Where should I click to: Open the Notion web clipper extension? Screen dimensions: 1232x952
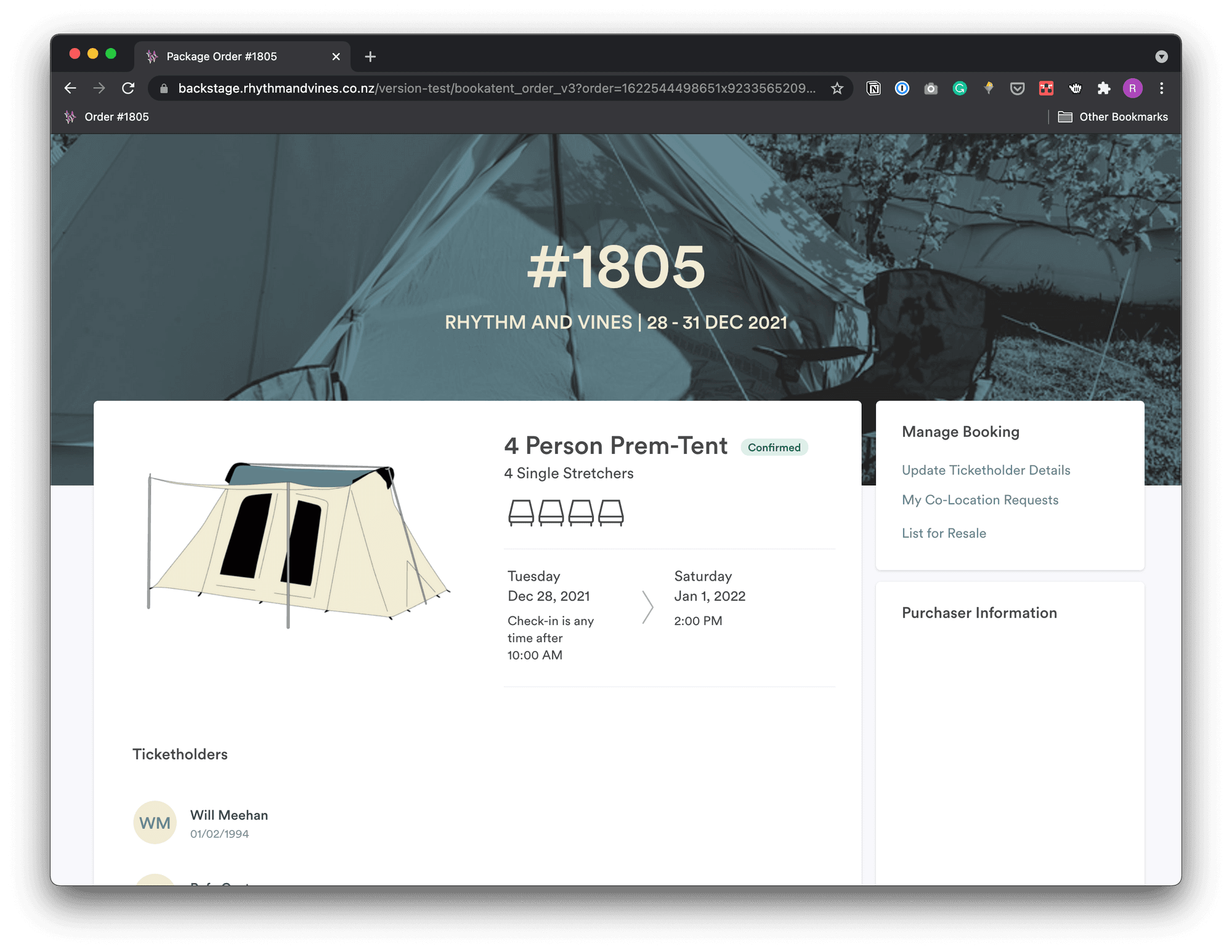(873, 89)
